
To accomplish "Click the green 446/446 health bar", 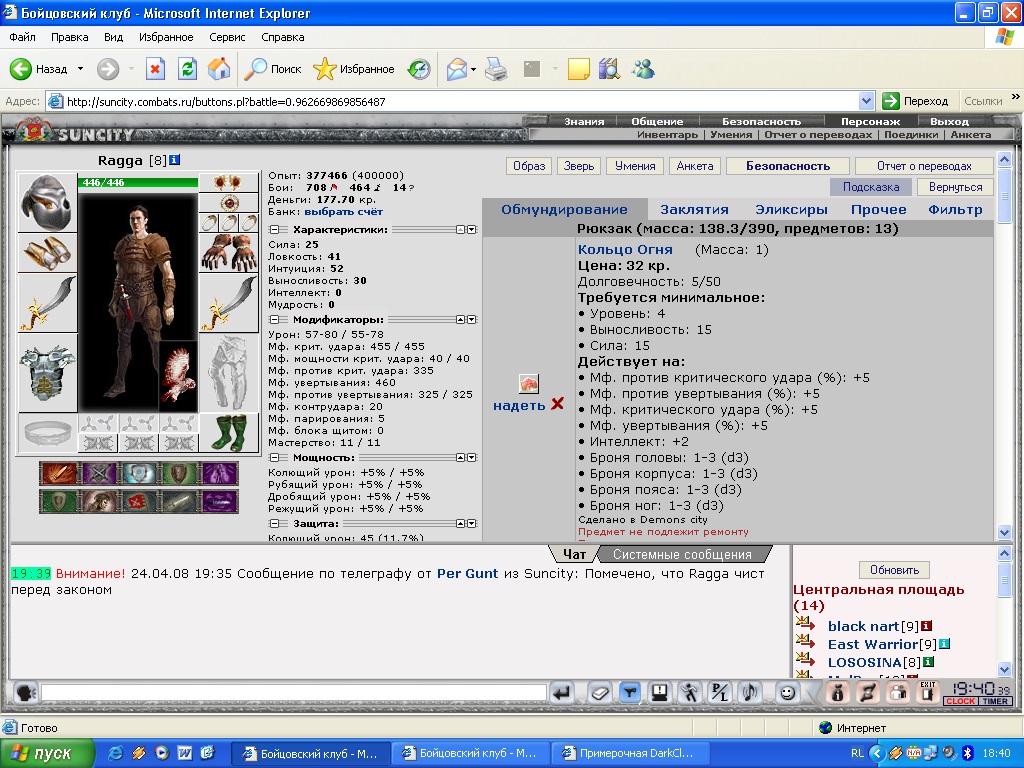I will coord(138,183).
